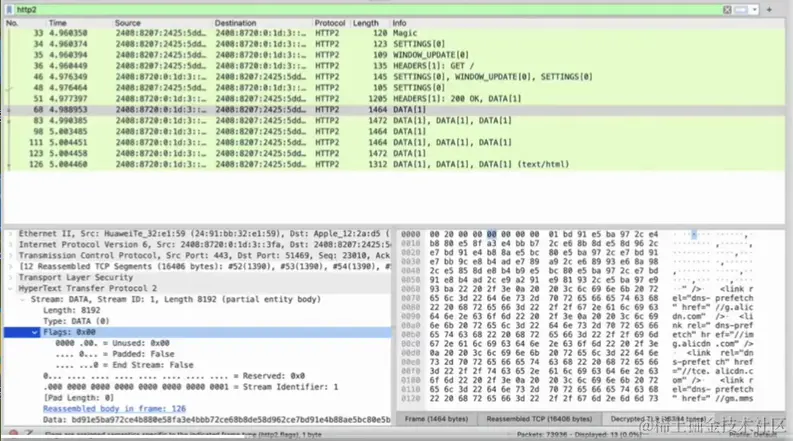Click the http2 display filter field
Viewport: 793px width, 441px height.
coord(368,10)
